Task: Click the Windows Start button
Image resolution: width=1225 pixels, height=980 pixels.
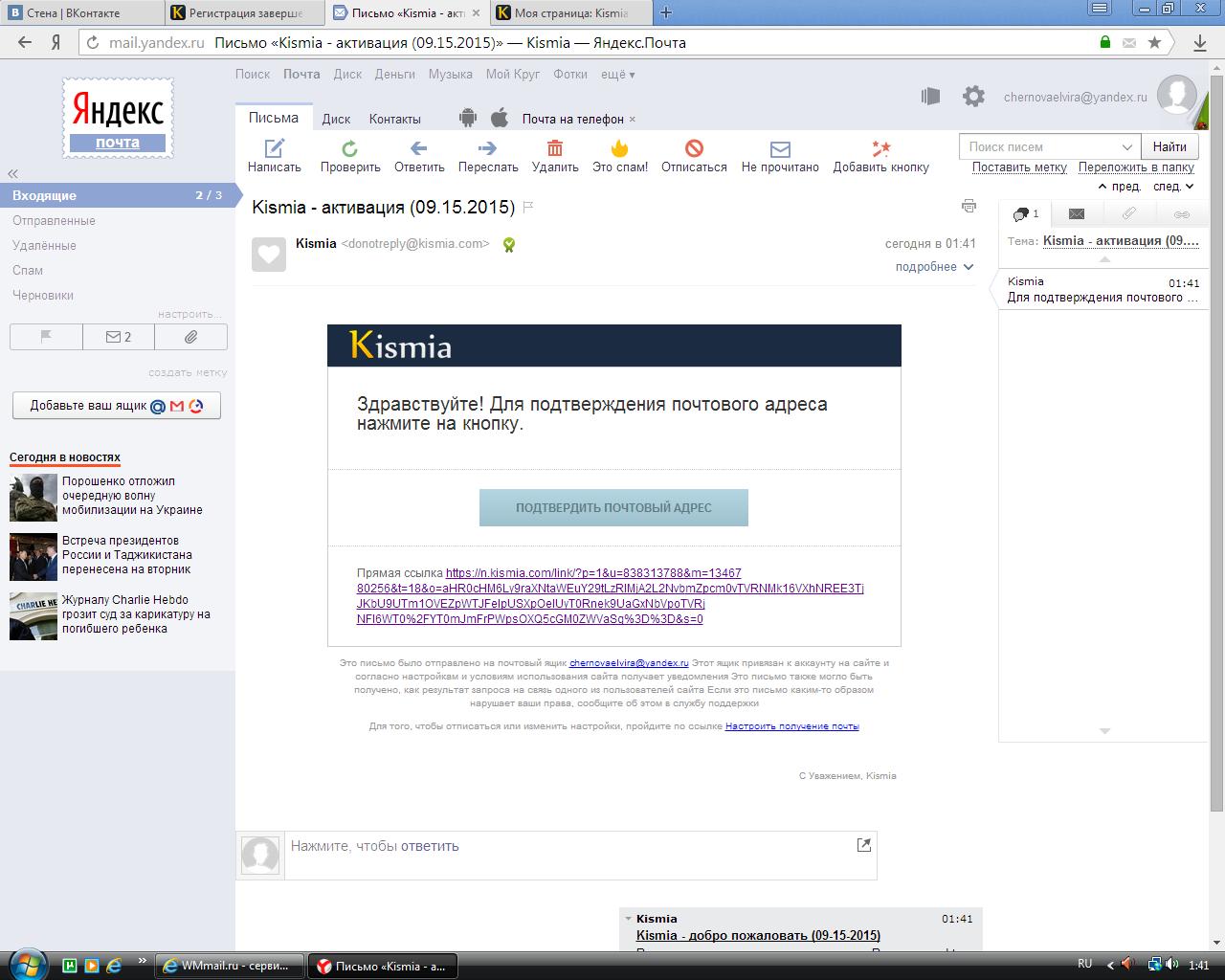Action: pos(26,964)
